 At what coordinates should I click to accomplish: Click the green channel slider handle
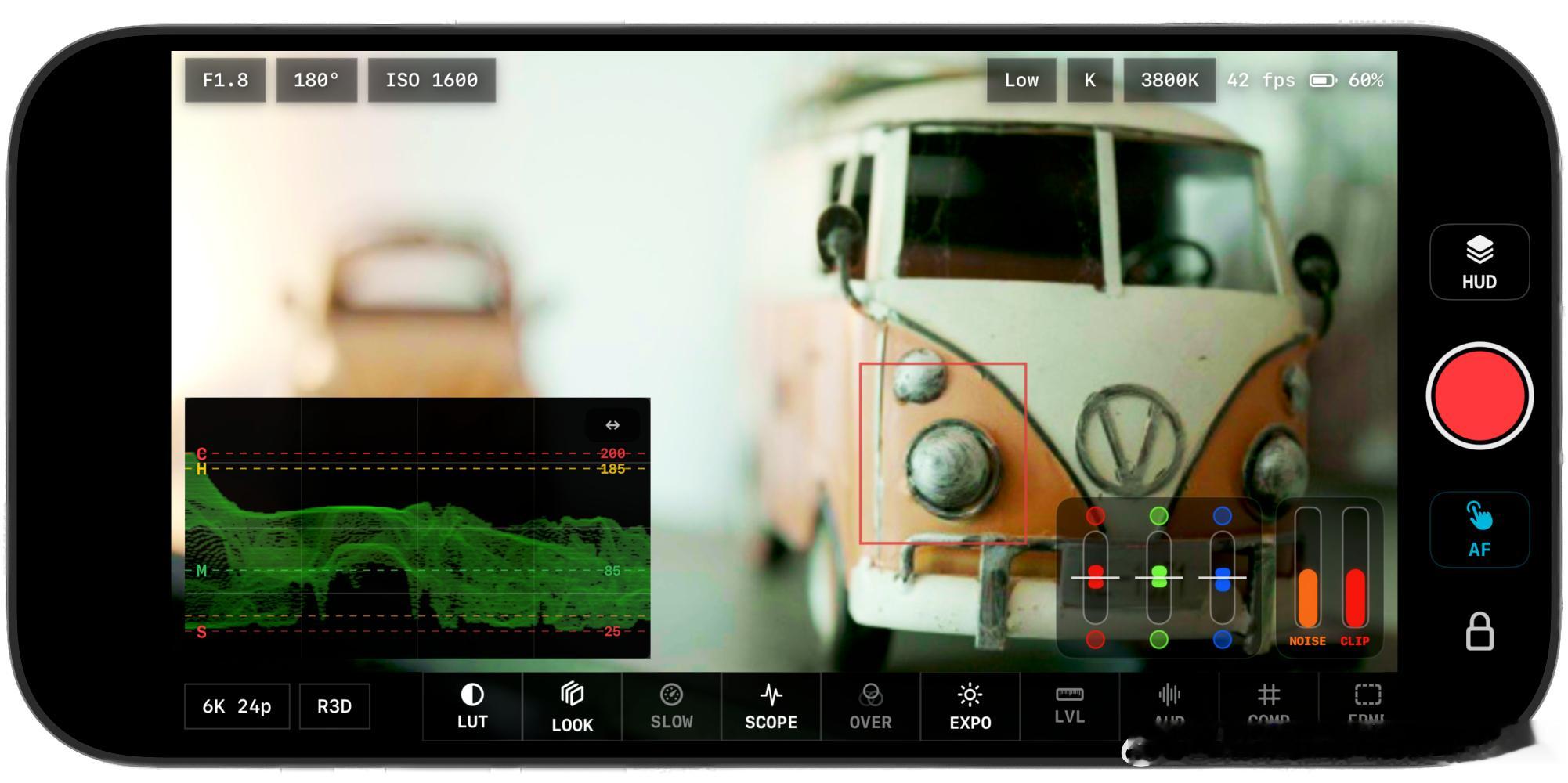pos(1159,577)
